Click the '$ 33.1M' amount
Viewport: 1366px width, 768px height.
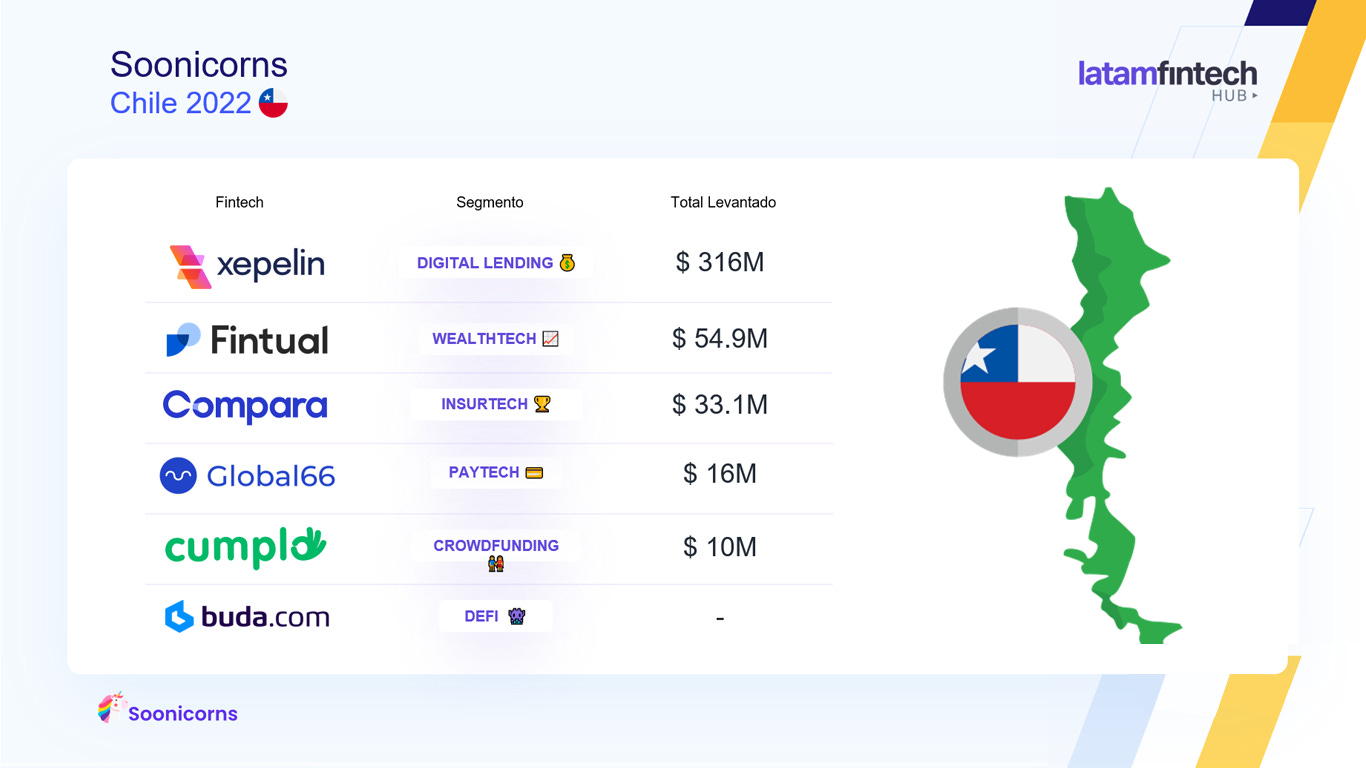pyautogui.click(x=720, y=404)
